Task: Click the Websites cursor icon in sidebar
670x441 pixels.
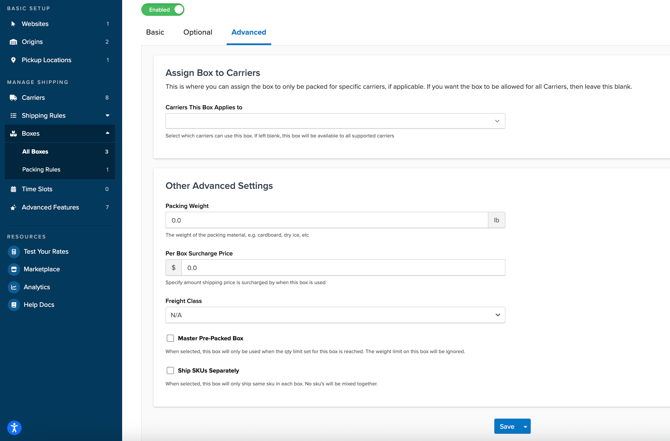Action: pyautogui.click(x=13, y=24)
